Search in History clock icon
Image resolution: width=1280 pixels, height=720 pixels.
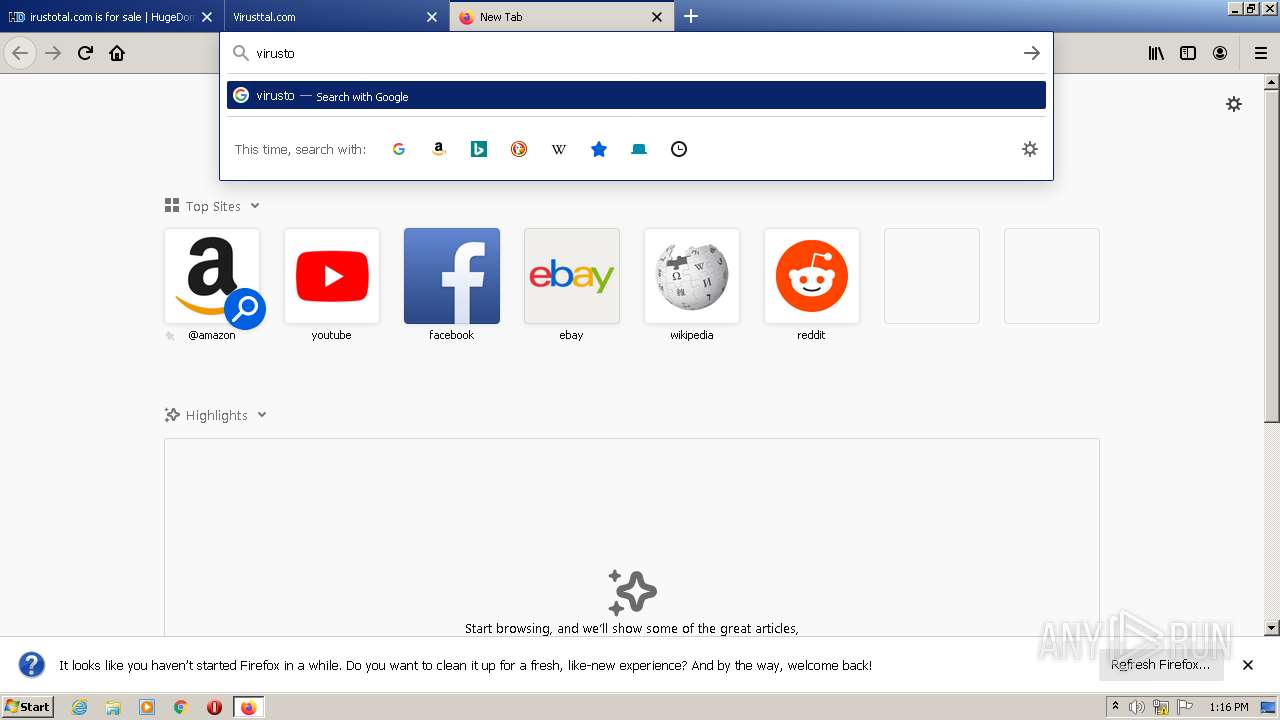pos(679,149)
